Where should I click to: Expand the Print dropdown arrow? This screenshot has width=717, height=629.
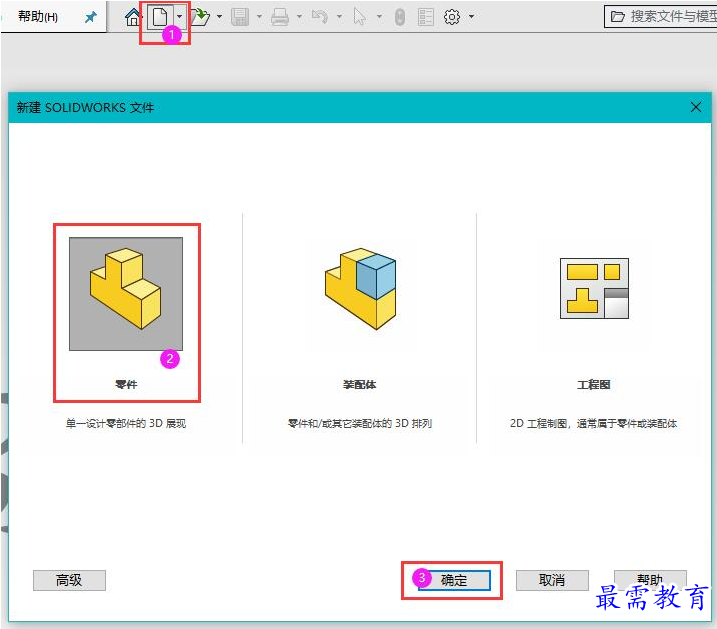(299, 17)
